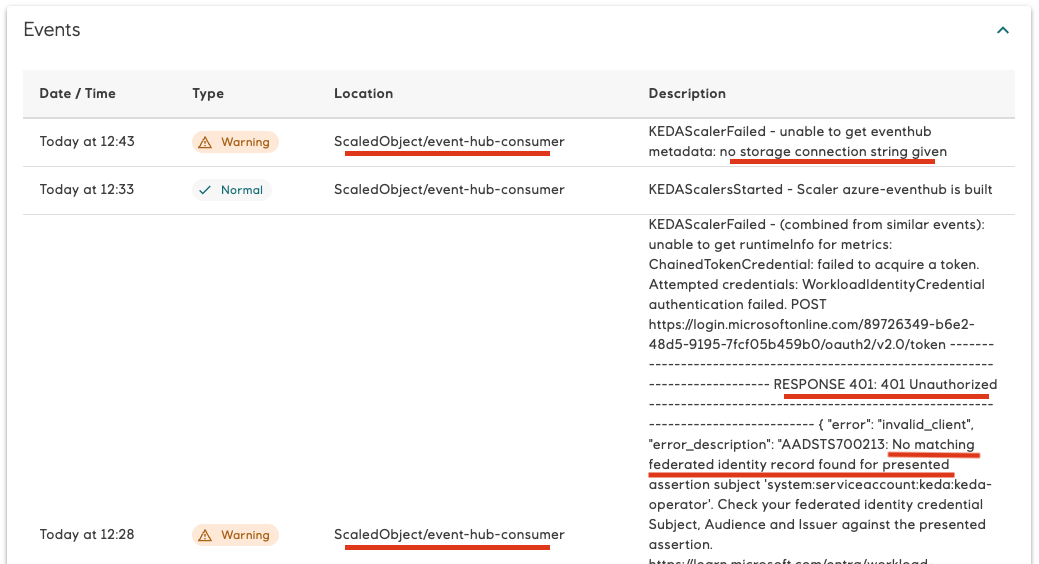Click the warning triangle icon at 12:28
The width and height of the screenshot is (1039, 564).
point(205,535)
